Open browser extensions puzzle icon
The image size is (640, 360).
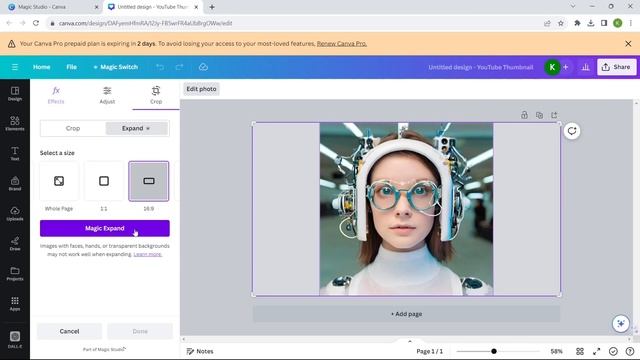(577, 23)
